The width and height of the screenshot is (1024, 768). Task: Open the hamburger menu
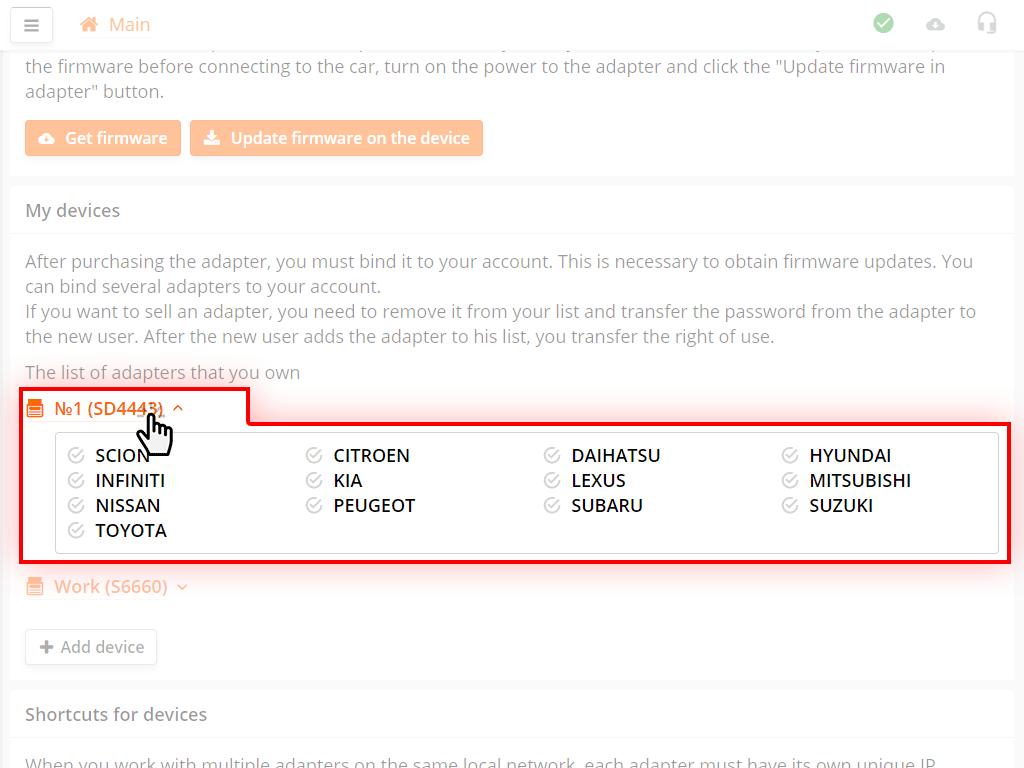(x=31, y=25)
